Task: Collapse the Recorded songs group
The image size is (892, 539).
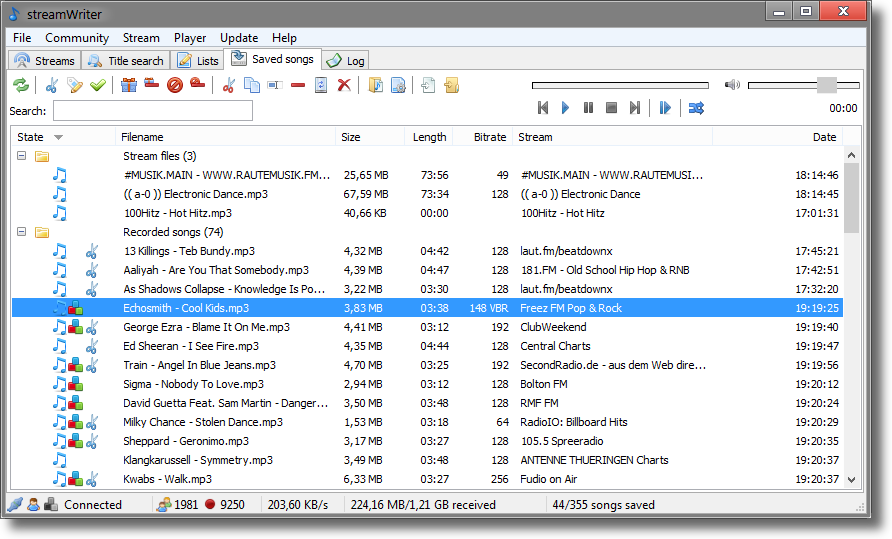Action: tap(22, 232)
